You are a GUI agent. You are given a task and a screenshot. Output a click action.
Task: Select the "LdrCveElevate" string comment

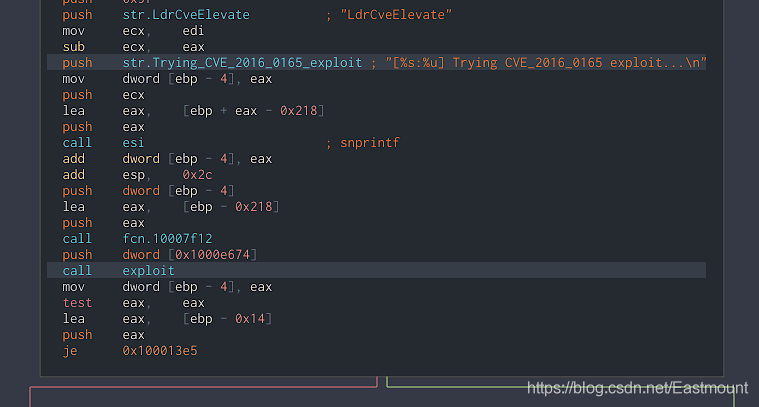point(396,15)
